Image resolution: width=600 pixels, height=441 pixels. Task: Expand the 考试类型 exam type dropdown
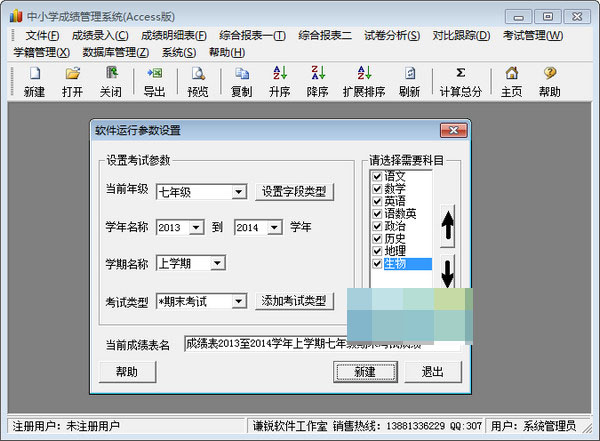(238, 301)
